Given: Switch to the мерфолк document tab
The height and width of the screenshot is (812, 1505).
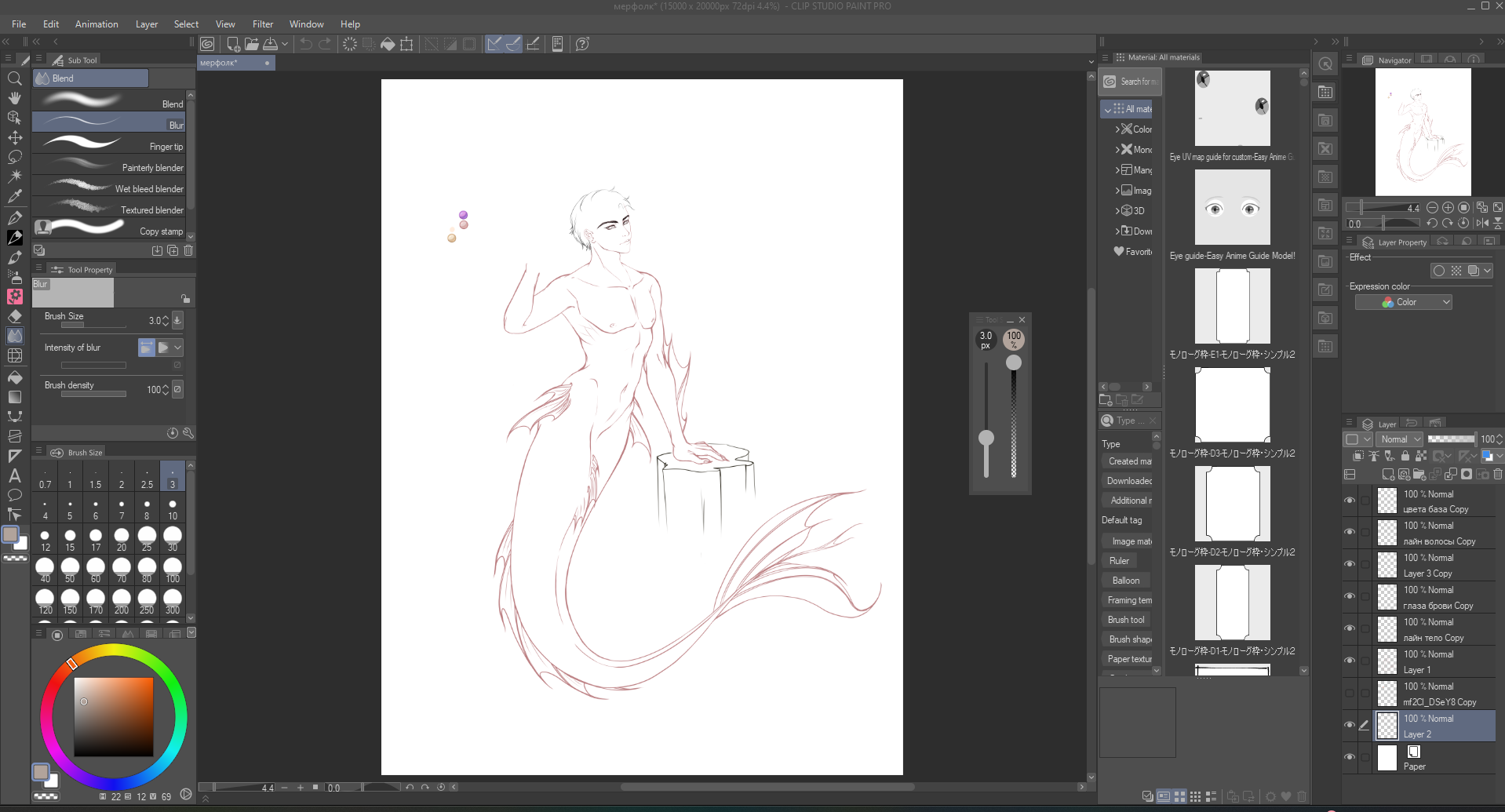Looking at the screenshot, I should point(235,63).
